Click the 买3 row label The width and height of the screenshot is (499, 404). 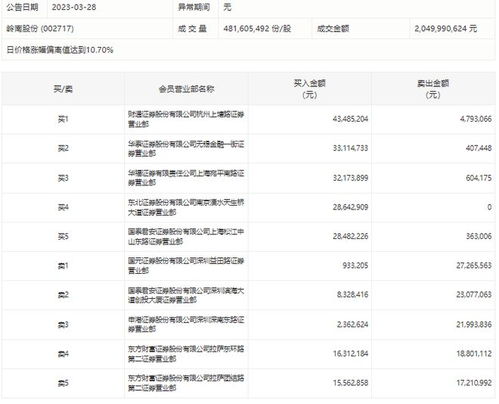[63, 178]
